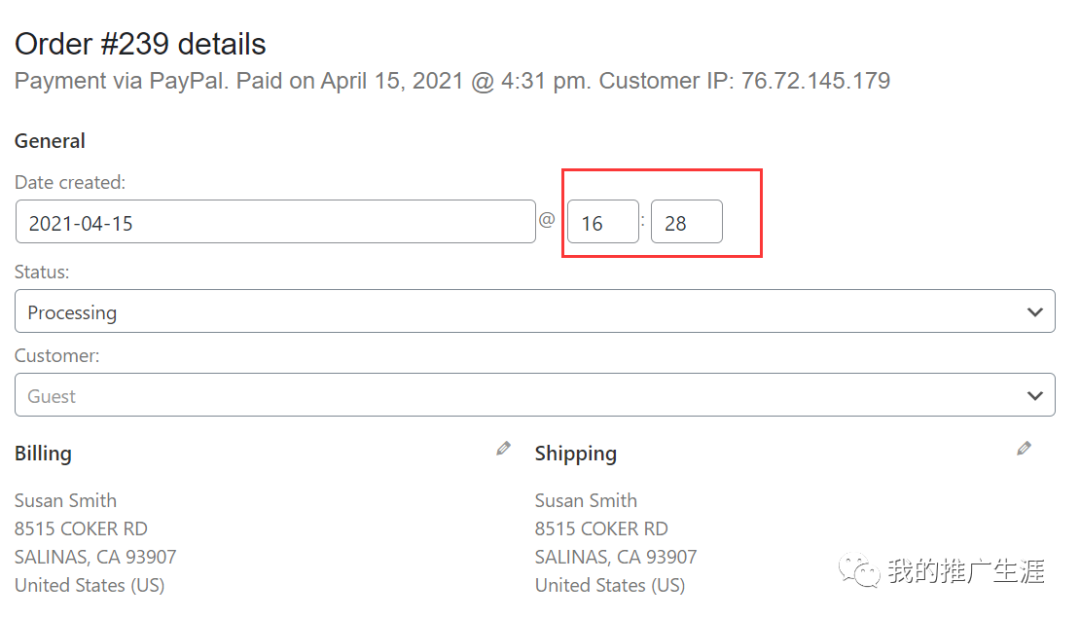Focus the Date created field 2021-04-15
This screenshot has height=619, width=1080.
tap(275, 222)
